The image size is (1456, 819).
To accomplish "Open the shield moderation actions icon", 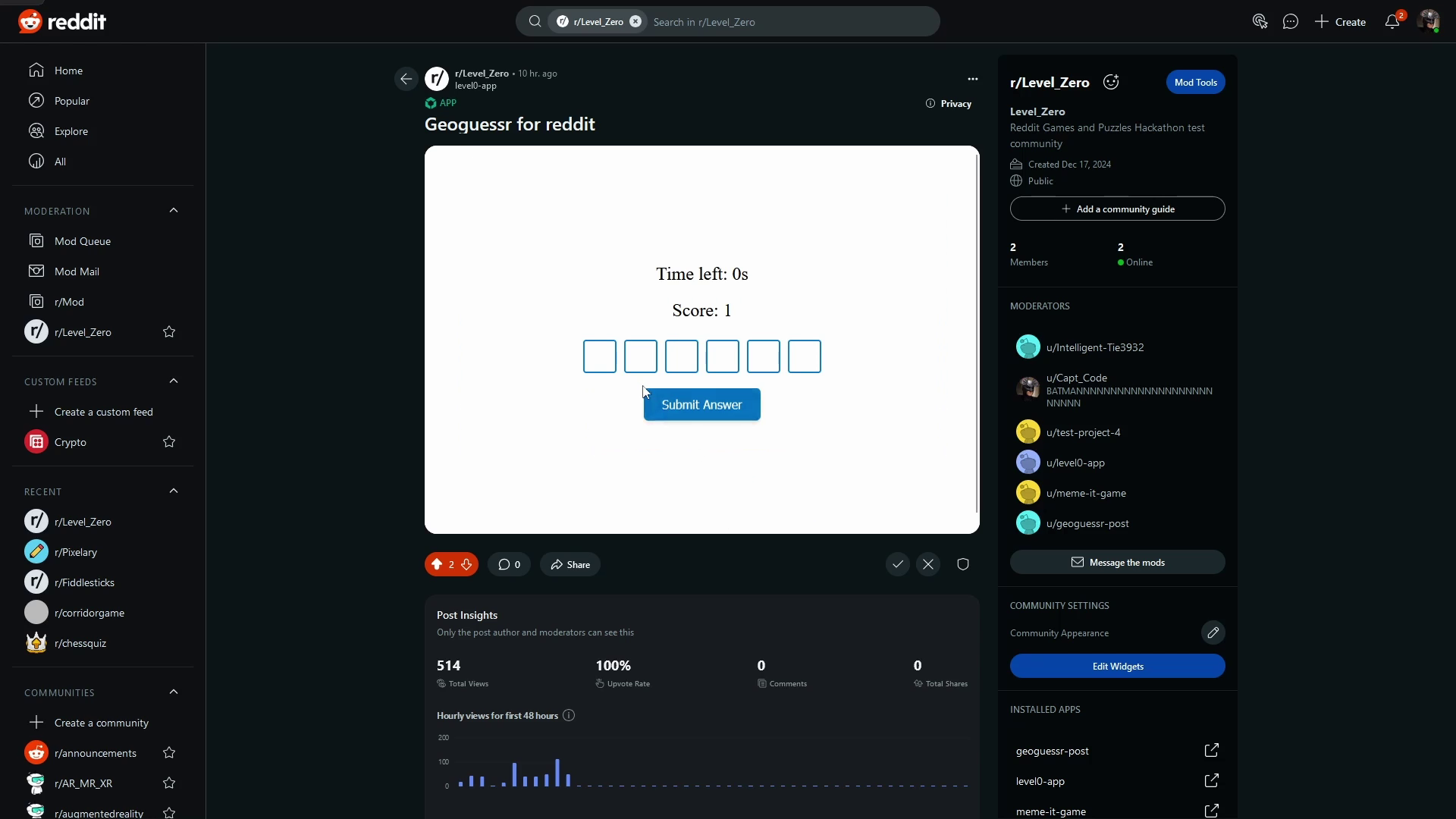I will coord(963,564).
